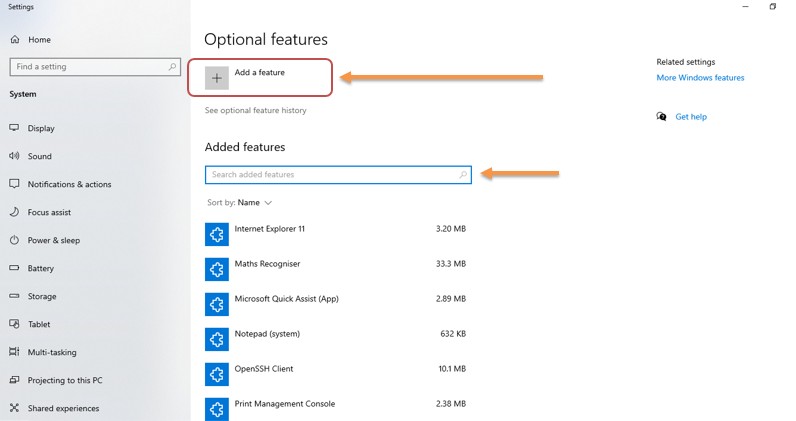Open Multi-tasking settings
Screen dimensions: 796x421
(52, 352)
